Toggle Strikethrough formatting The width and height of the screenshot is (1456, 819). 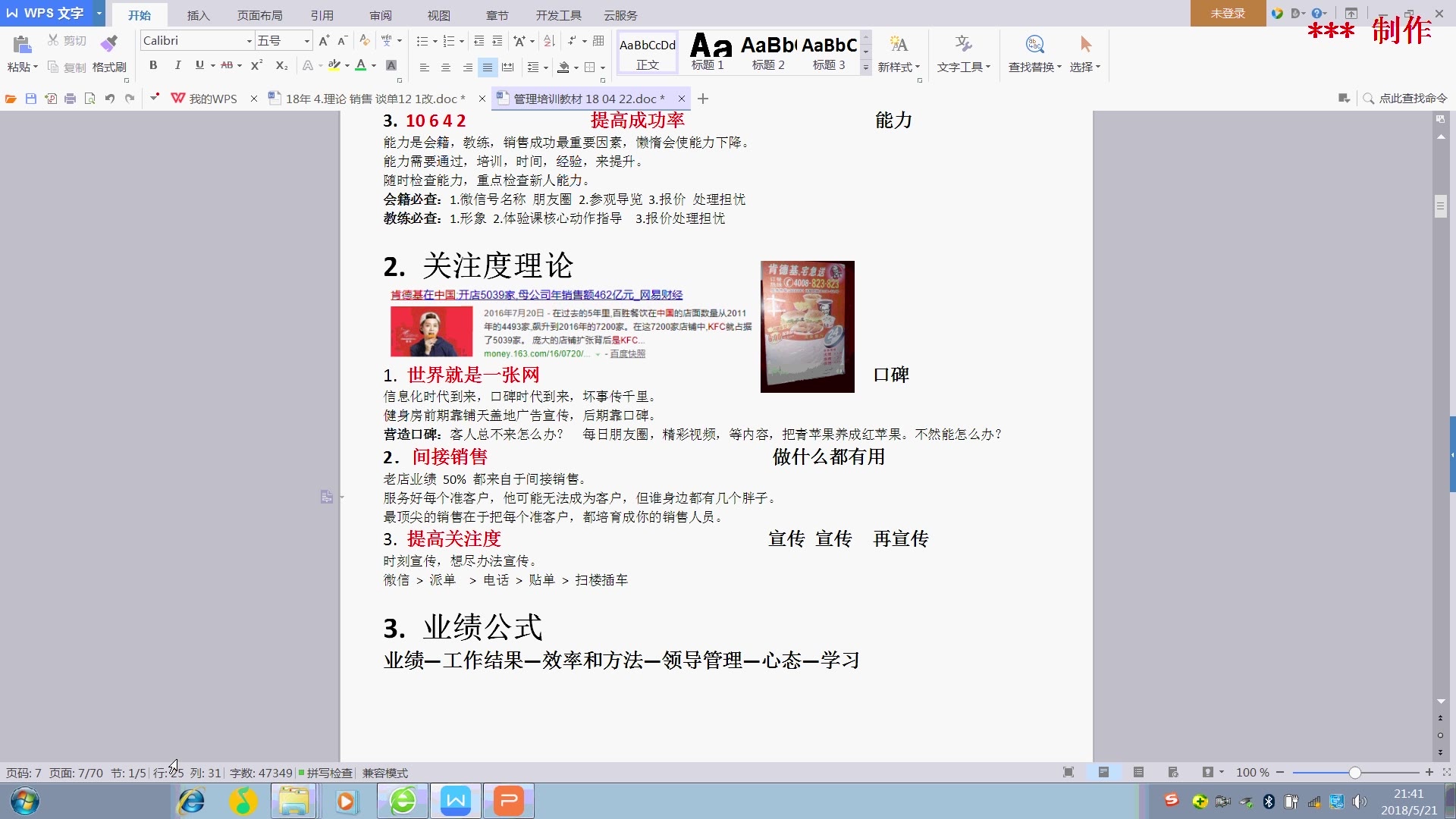click(227, 65)
